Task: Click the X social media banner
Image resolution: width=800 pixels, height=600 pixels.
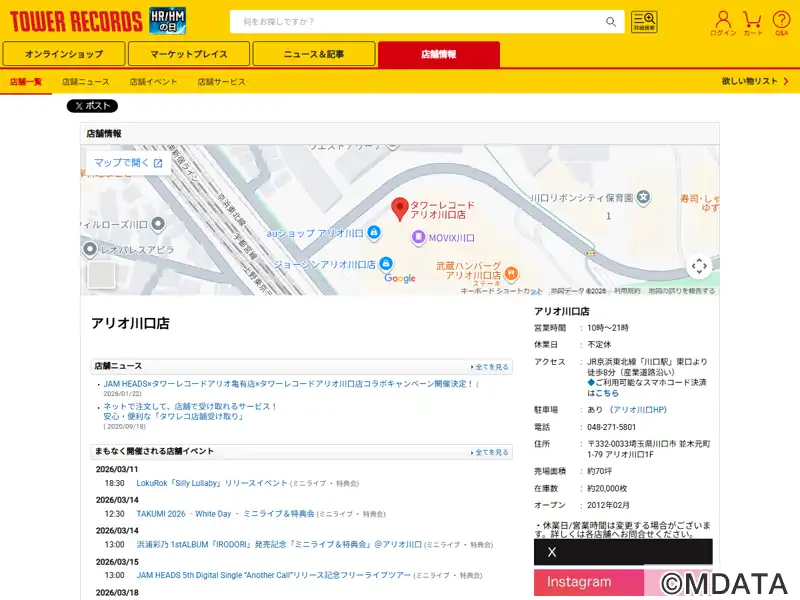Action: (623, 552)
